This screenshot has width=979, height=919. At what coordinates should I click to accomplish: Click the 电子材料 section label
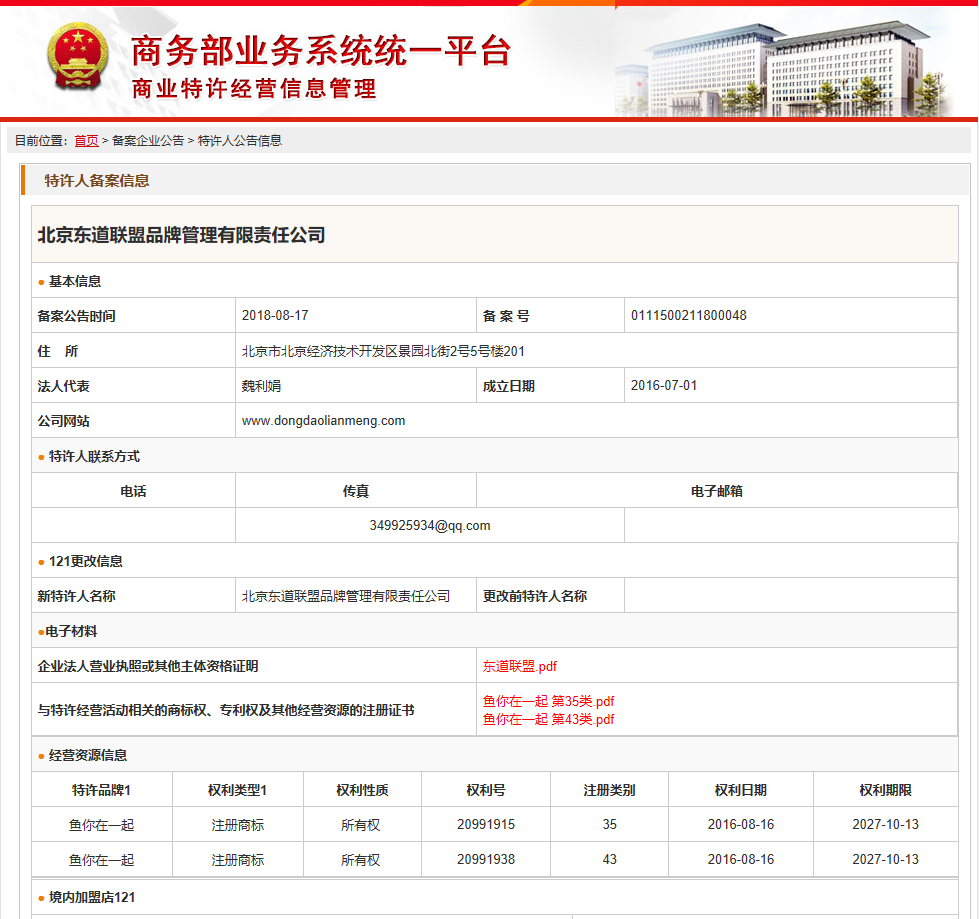point(71,631)
